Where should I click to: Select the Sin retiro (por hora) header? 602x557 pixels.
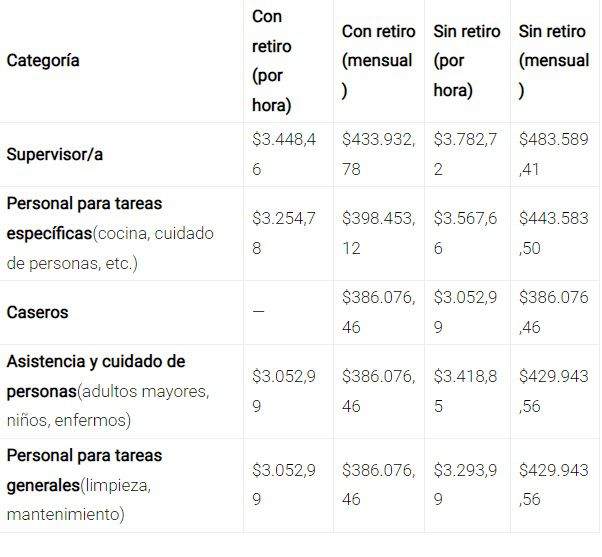pyautogui.click(x=466, y=60)
